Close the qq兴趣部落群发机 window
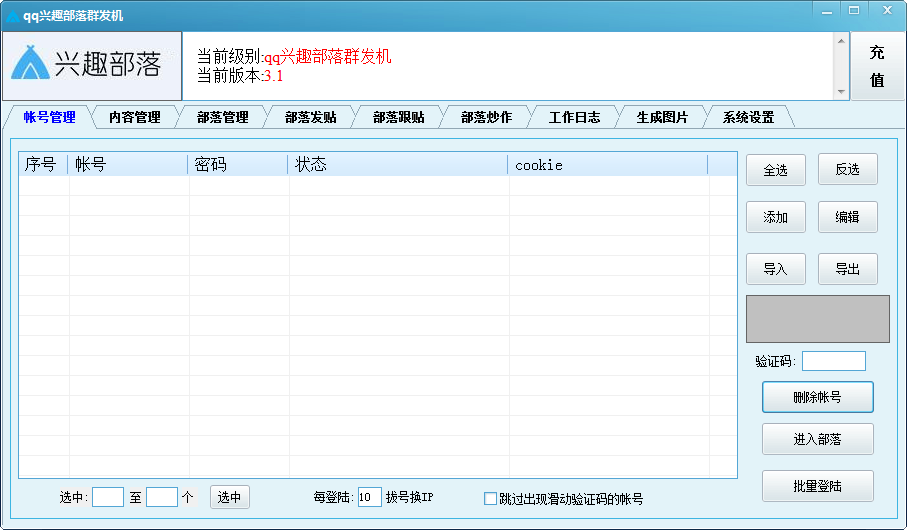Image resolution: width=907 pixels, height=530 pixels. tap(887, 10)
